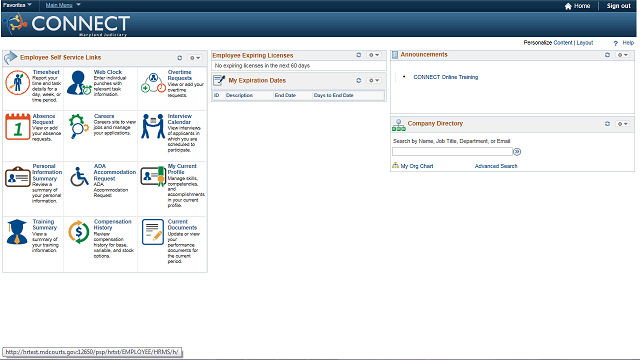Click Sign out

[x=618, y=6]
